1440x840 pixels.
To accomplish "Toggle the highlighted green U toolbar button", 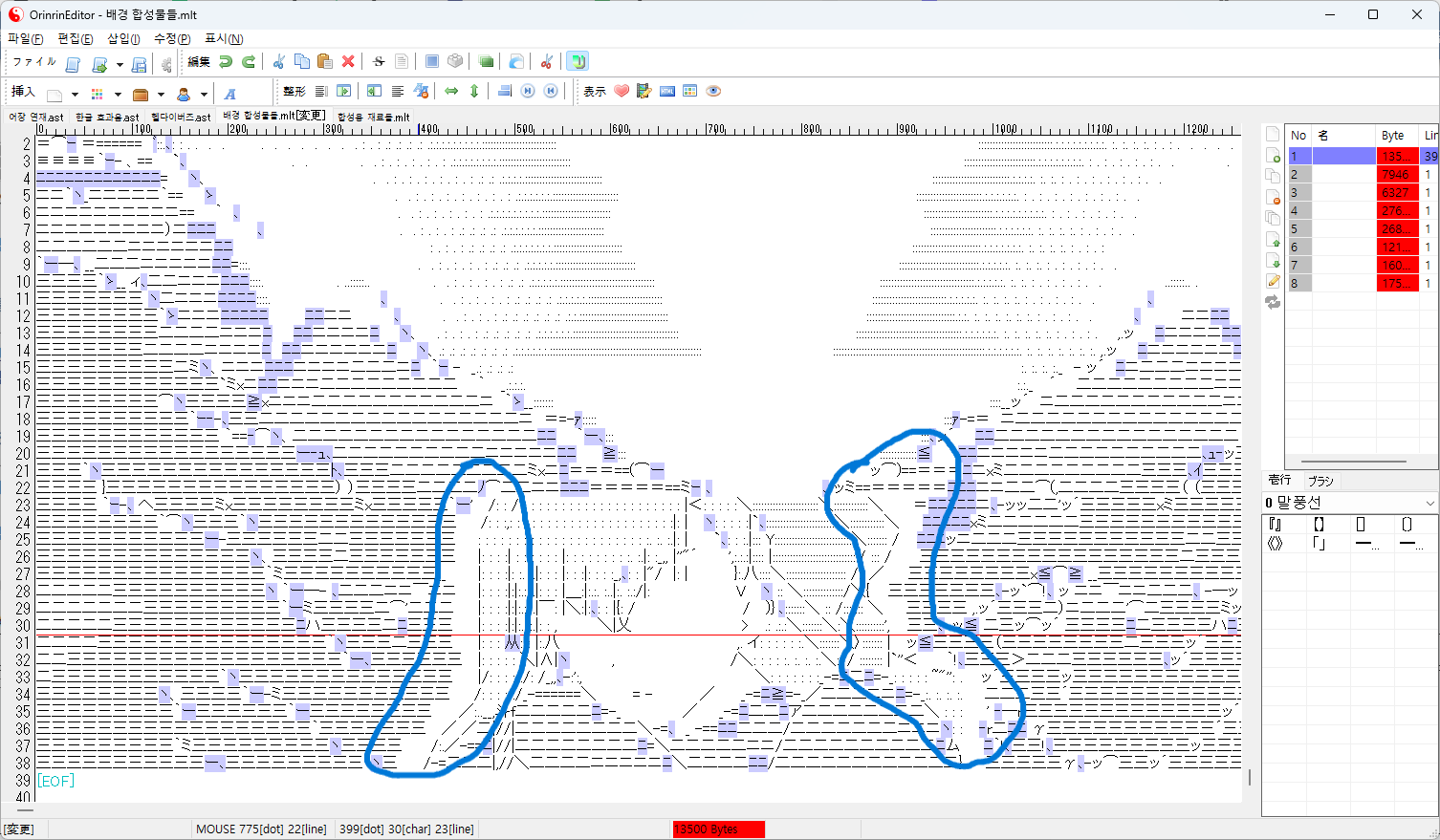I will coord(577,62).
